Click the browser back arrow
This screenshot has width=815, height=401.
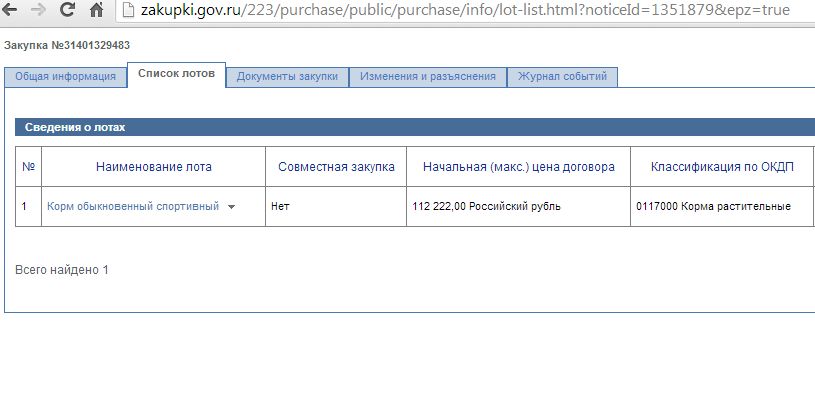pyautogui.click(x=14, y=12)
